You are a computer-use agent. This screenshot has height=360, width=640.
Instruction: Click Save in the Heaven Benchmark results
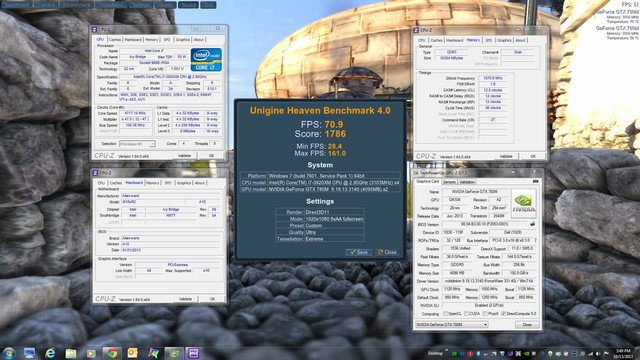(359, 252)
